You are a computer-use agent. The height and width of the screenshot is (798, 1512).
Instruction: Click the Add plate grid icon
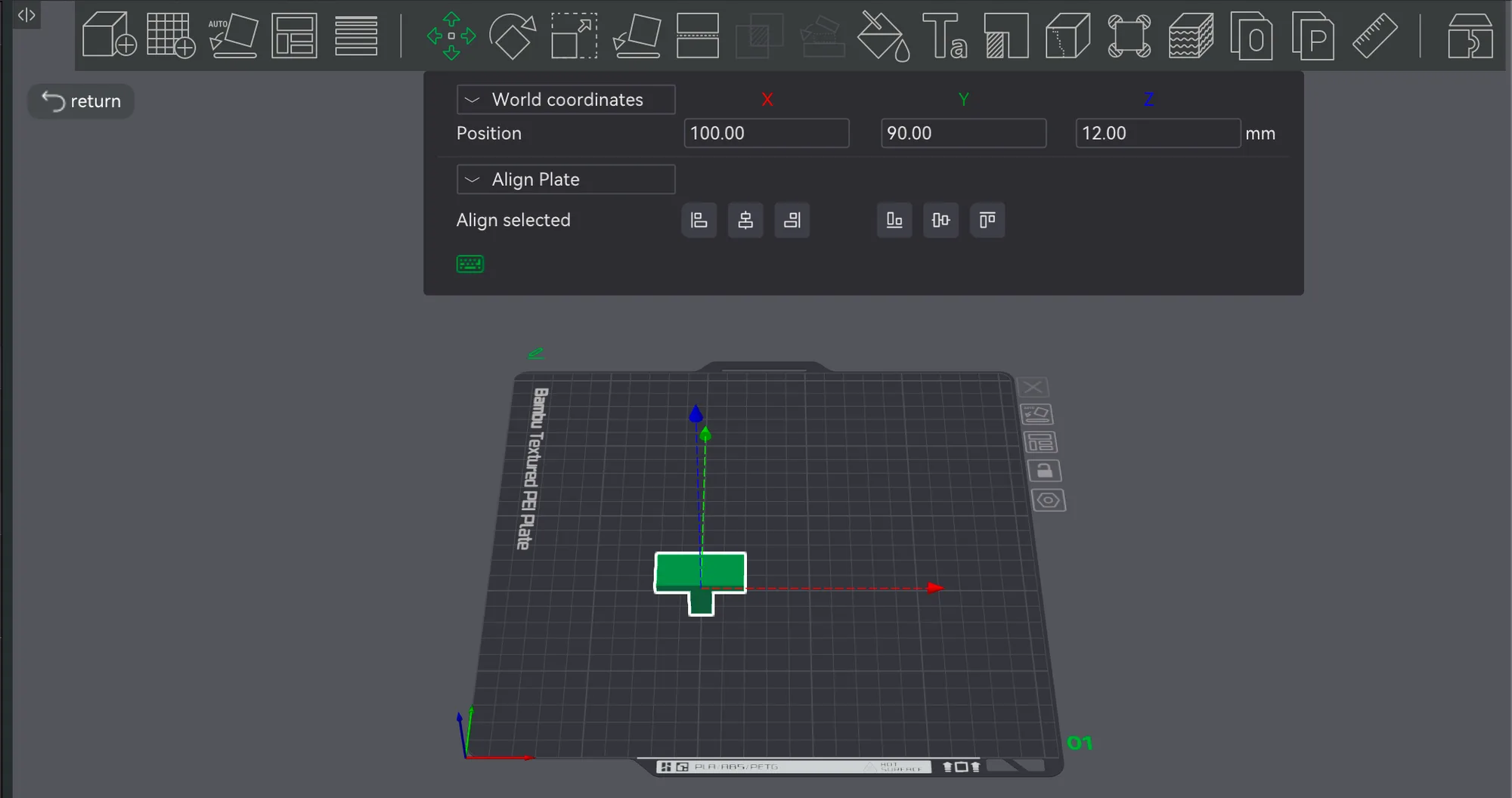click(171, 36)
